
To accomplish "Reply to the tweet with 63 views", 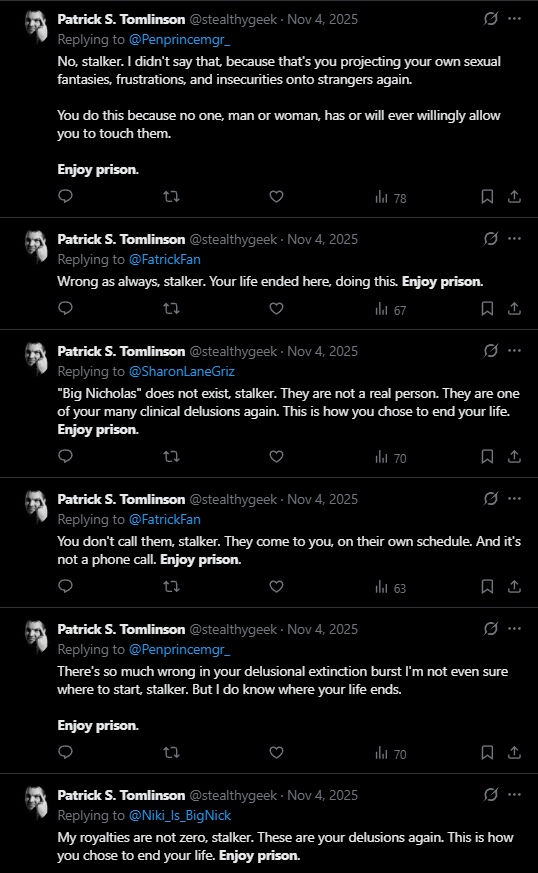I will [66, 586].
